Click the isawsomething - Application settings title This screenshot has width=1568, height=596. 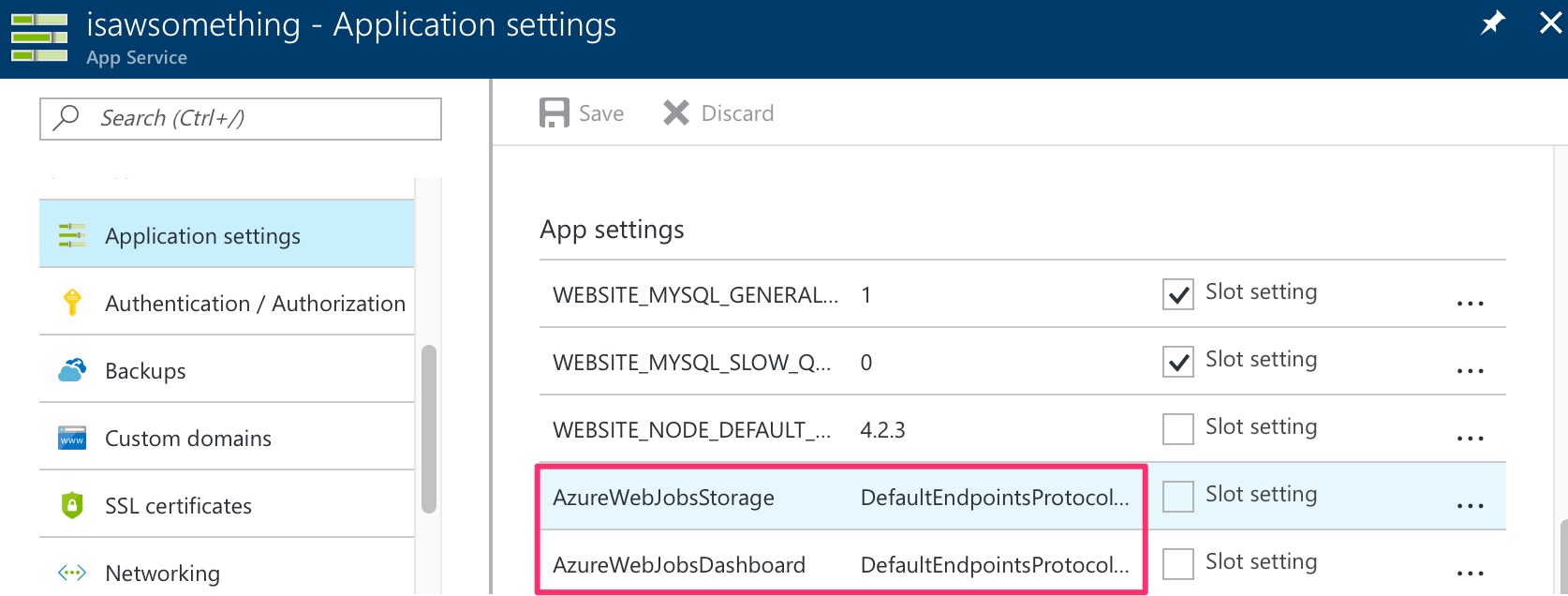351,24
